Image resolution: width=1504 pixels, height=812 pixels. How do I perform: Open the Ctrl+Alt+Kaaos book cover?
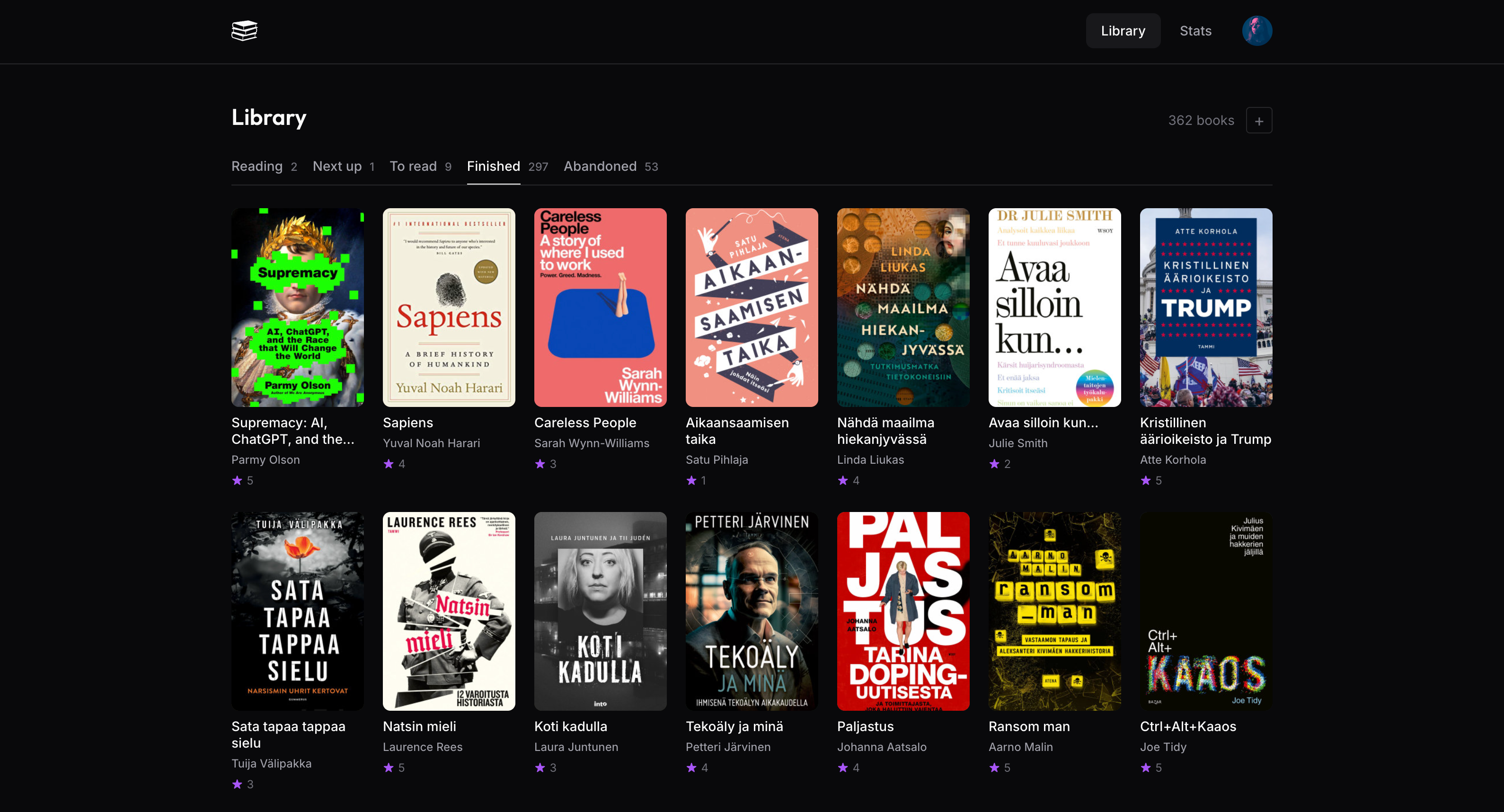[x=1206, y=611]
